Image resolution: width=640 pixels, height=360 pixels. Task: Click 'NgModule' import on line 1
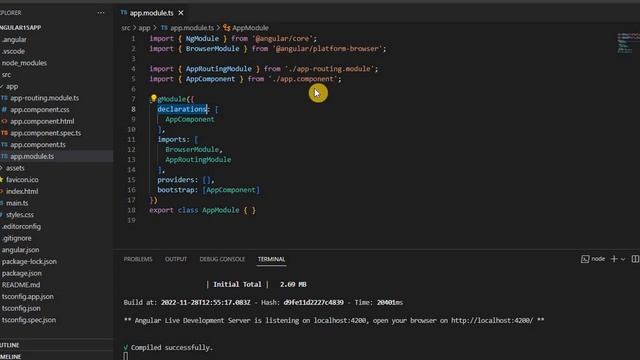point(202,38)
